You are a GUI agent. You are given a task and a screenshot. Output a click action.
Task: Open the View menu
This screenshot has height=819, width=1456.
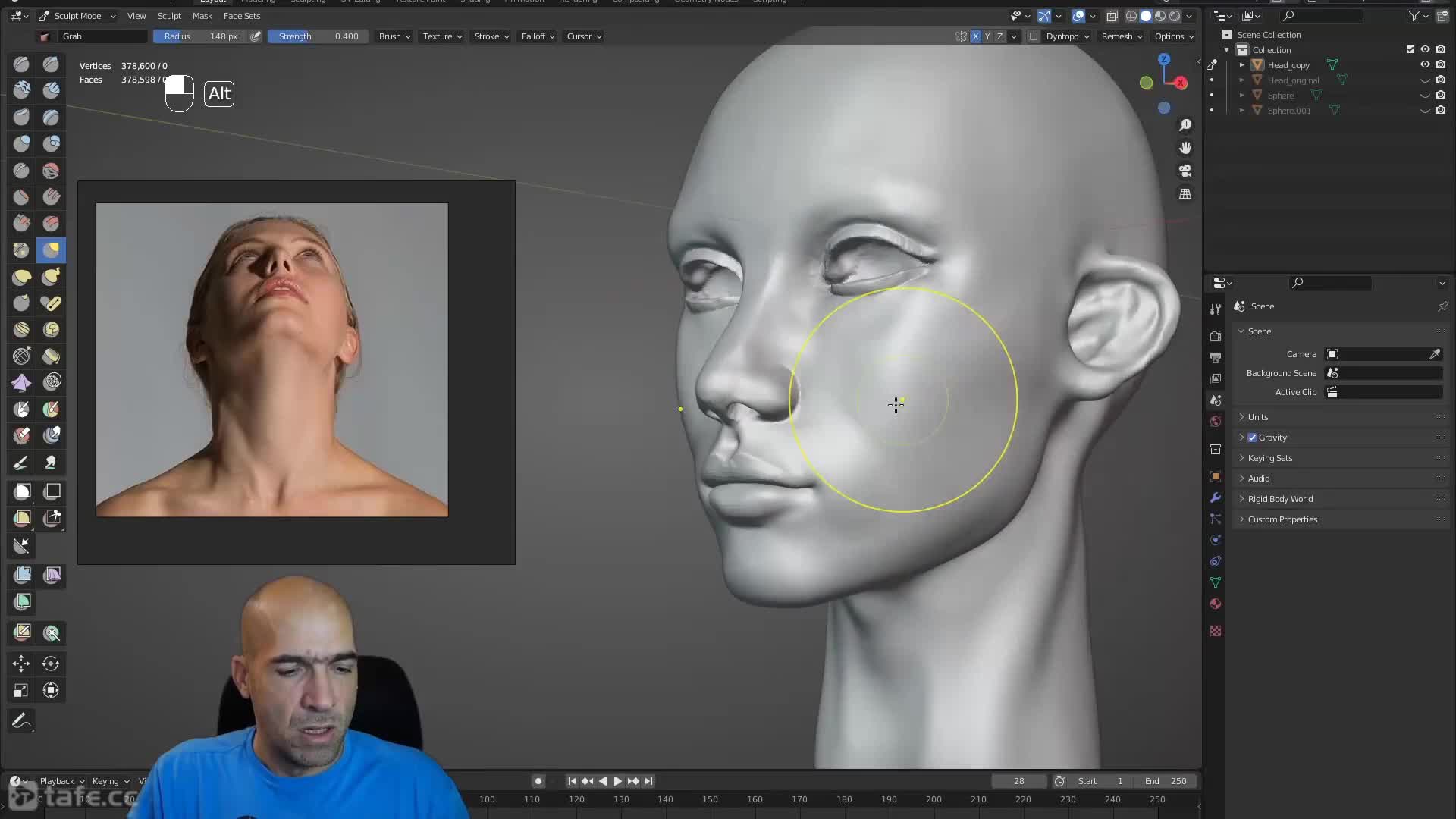pos(136,16)
